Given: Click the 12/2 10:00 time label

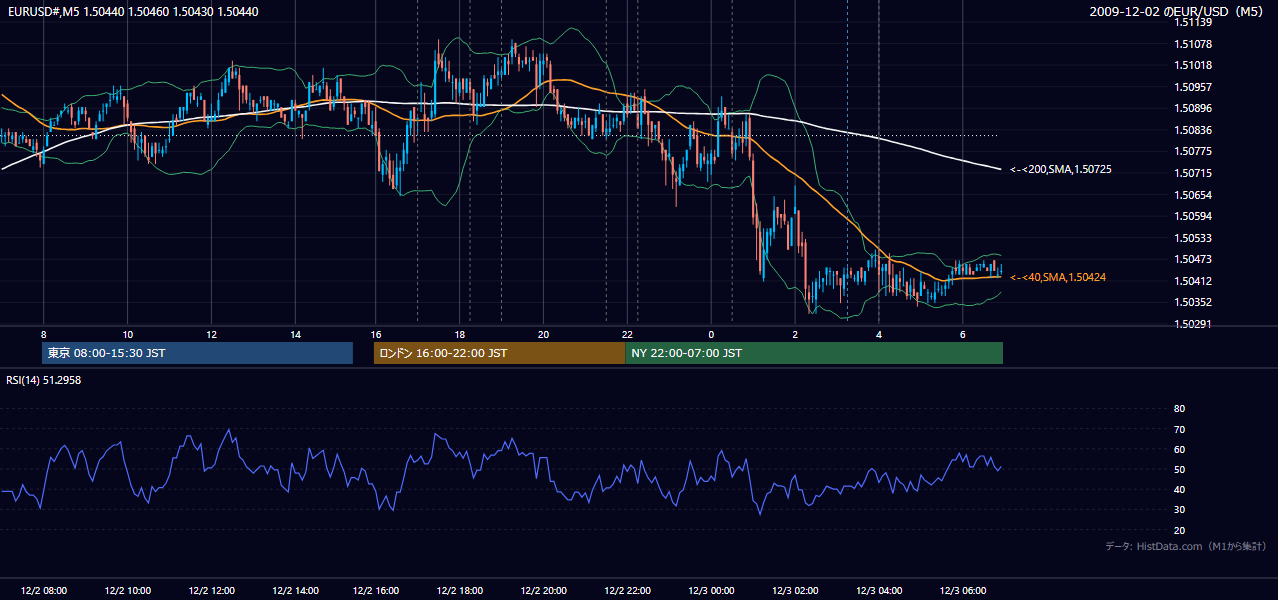Looking at the screenshot, I should click(x=127, y=591).
